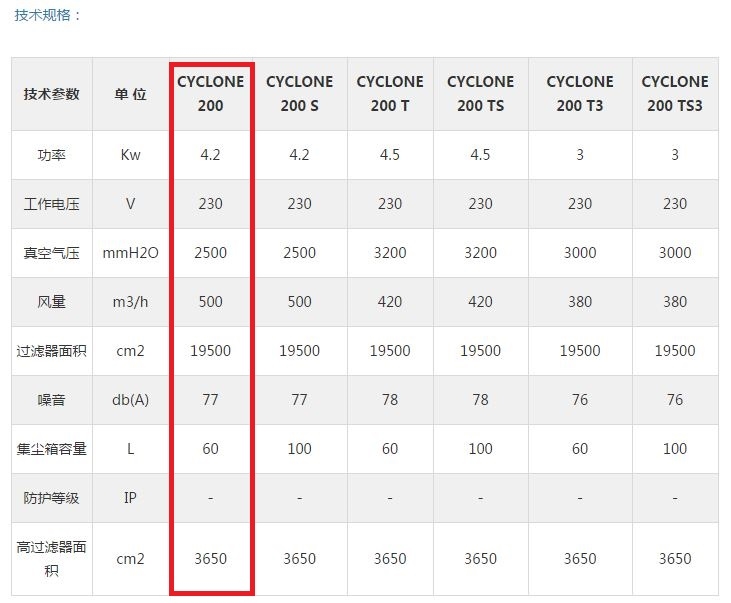Select the 真空气压 row label
Screen dimensions: 731x603
click(52, 253)
